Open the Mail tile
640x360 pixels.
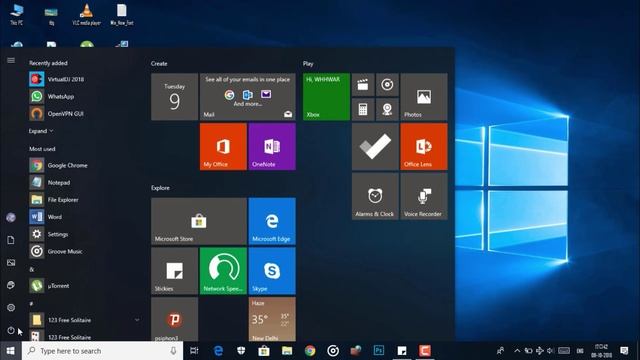coord(247,97)
